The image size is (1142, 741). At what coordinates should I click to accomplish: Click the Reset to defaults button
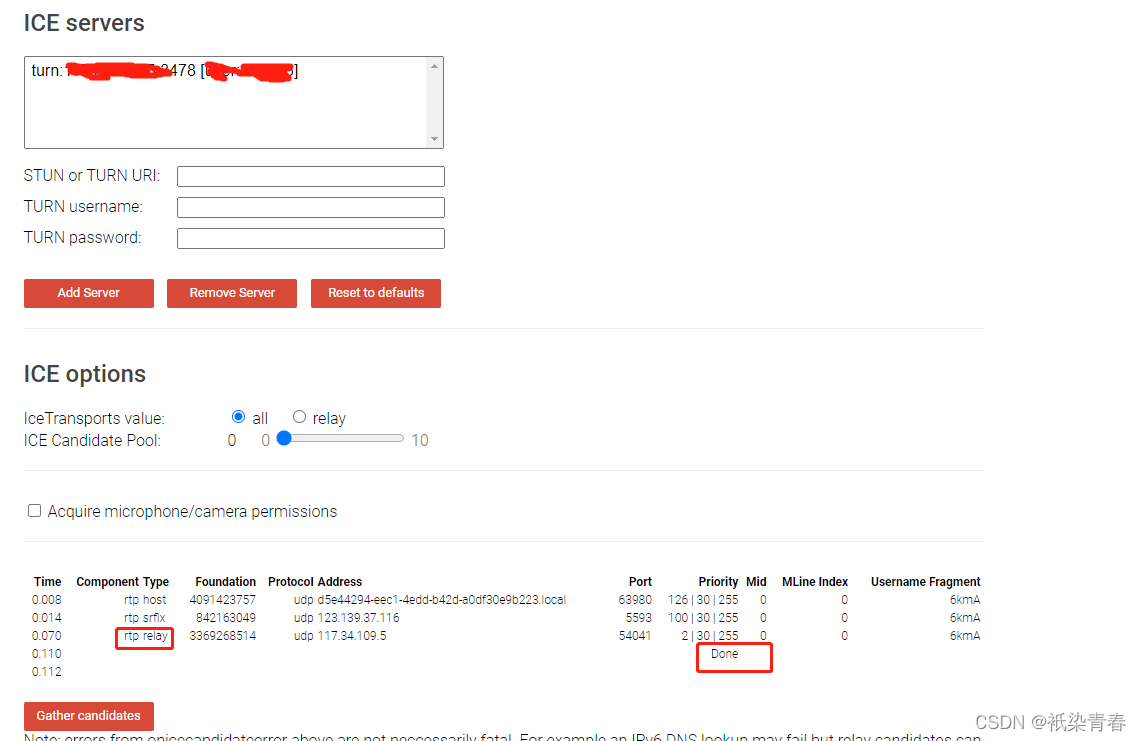375,293
